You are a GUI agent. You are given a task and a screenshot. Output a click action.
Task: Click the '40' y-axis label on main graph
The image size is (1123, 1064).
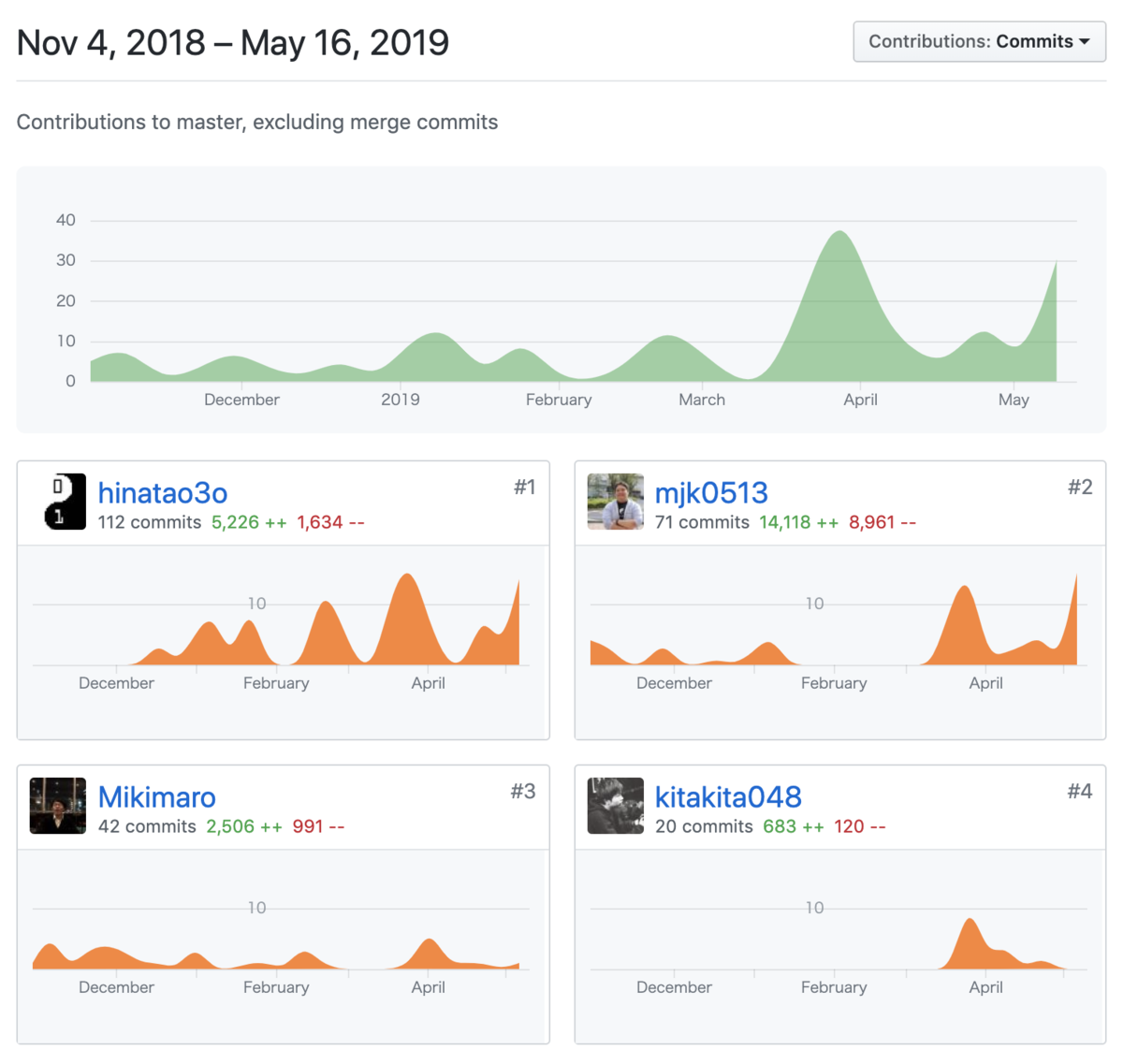pos(66,220)
